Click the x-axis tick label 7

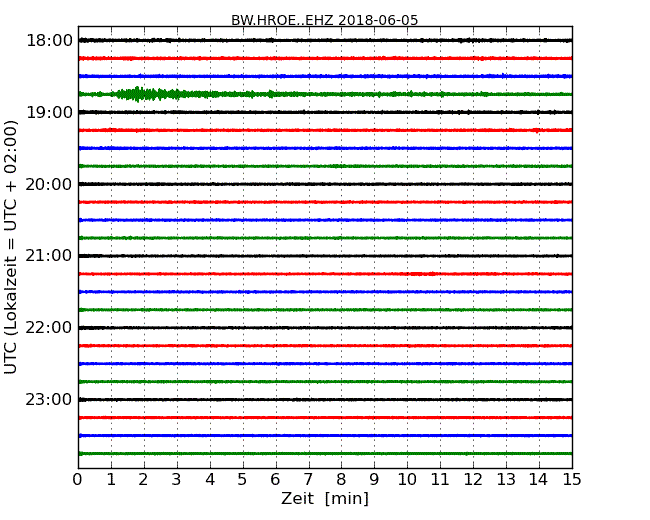[x=308, y=479]
